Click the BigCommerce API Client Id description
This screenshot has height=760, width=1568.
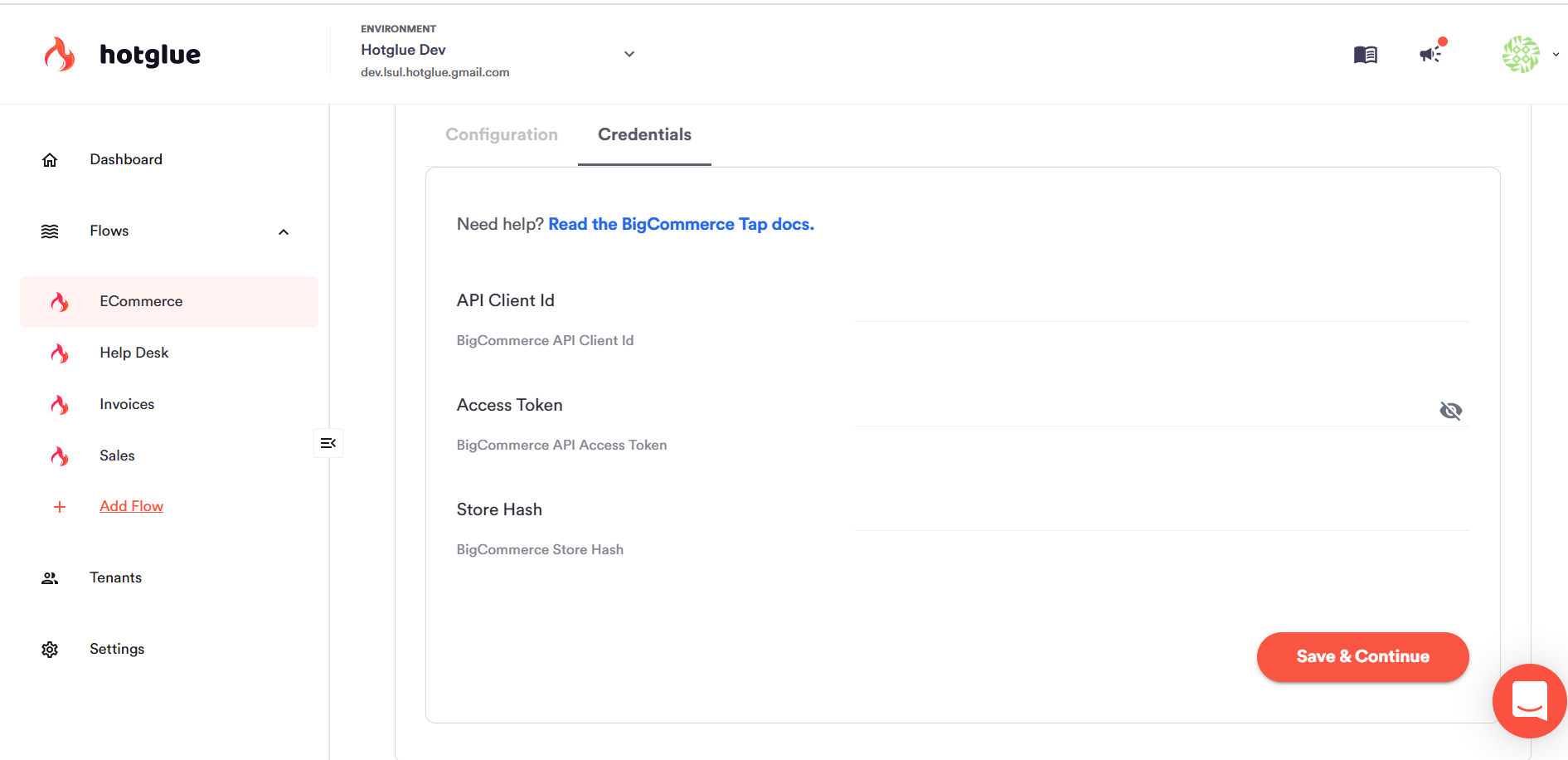click(x=545, y=340)
